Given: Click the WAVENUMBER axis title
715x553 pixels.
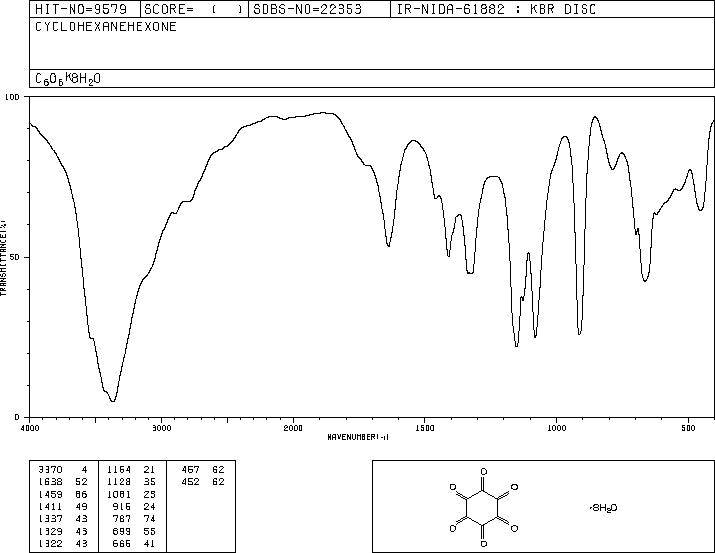Looking at the screenshot, I should pyautogui.click(x=358, y=437).
